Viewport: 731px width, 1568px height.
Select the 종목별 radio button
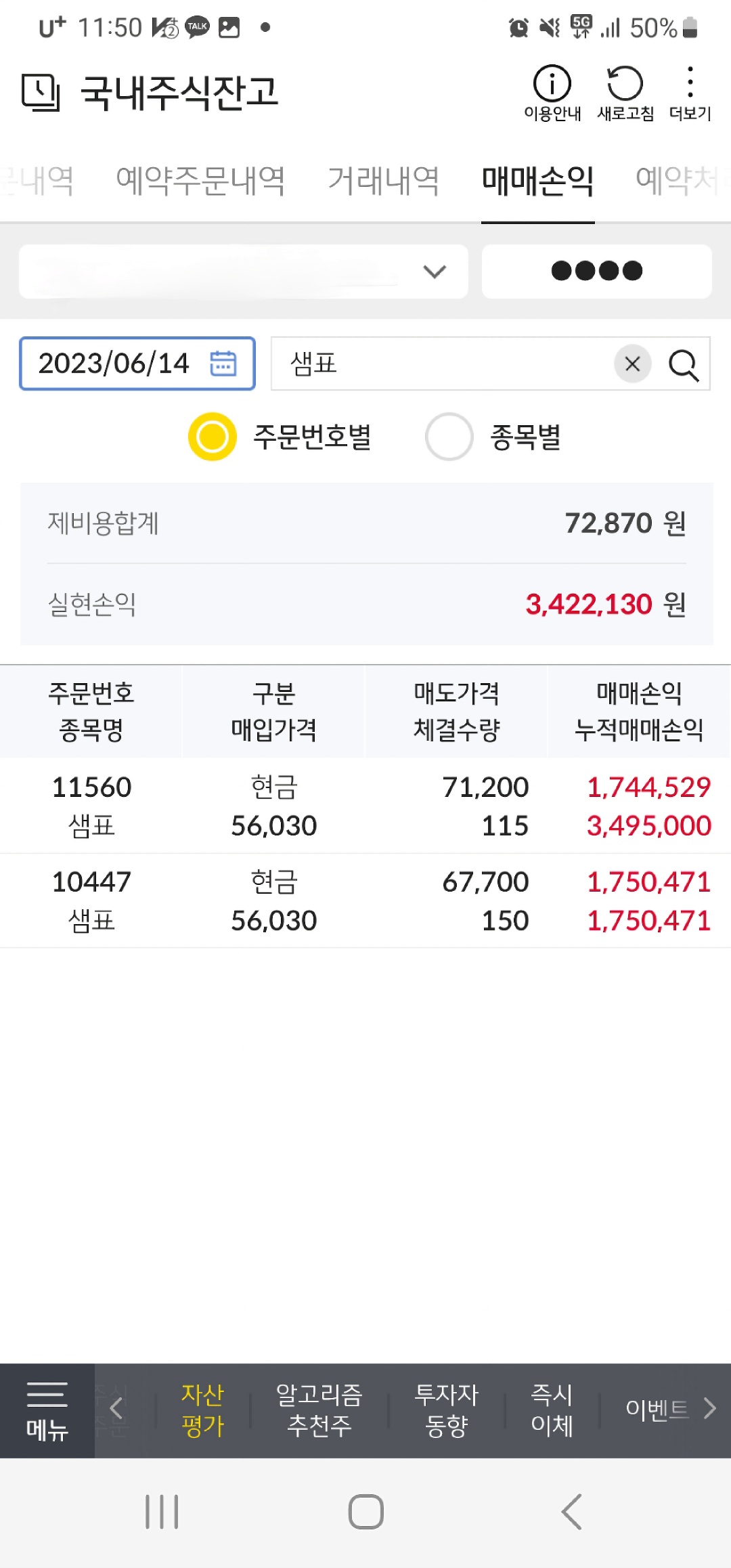(449, 437)
